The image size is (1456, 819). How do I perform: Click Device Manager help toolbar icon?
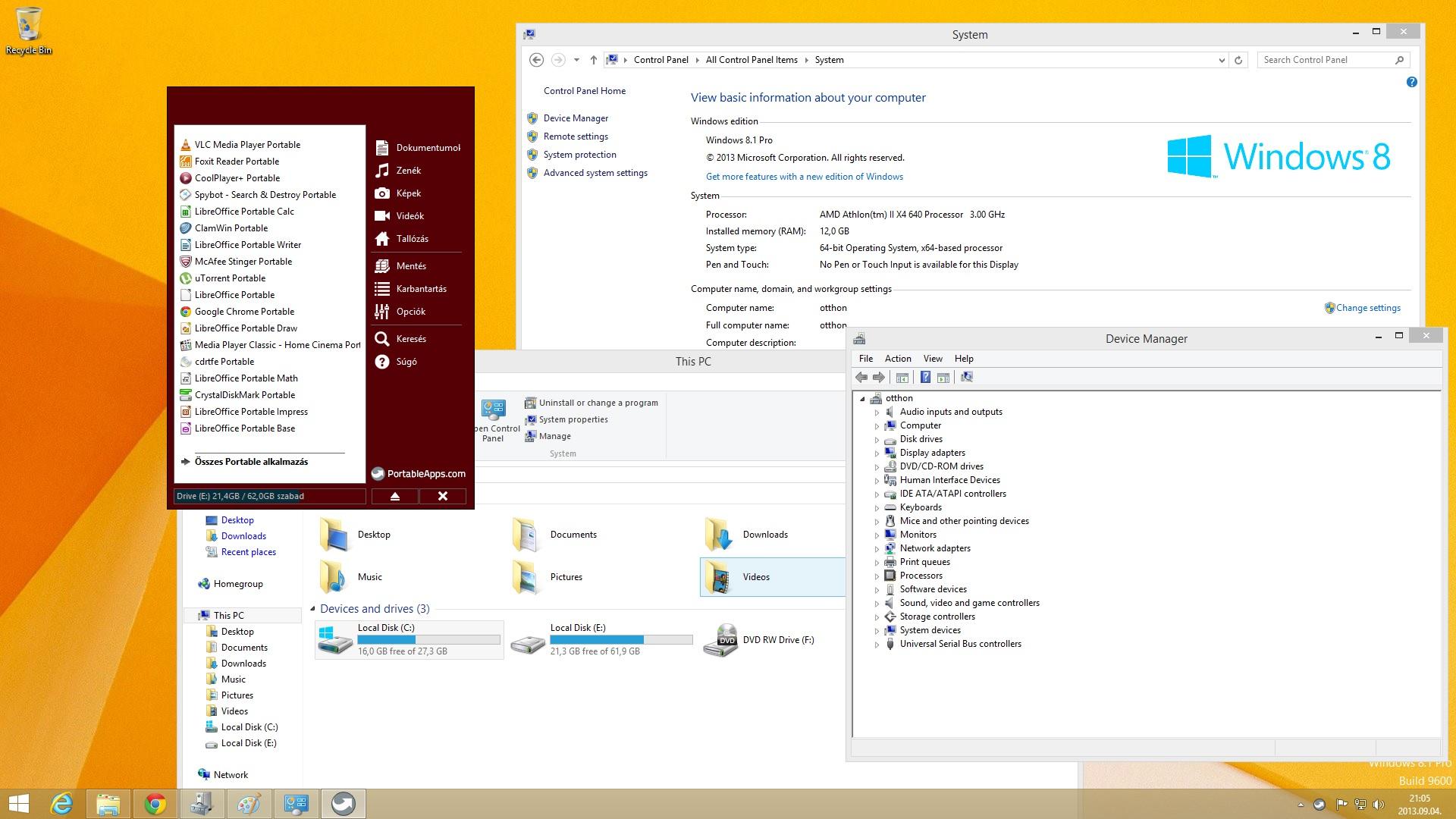(925, 378)
